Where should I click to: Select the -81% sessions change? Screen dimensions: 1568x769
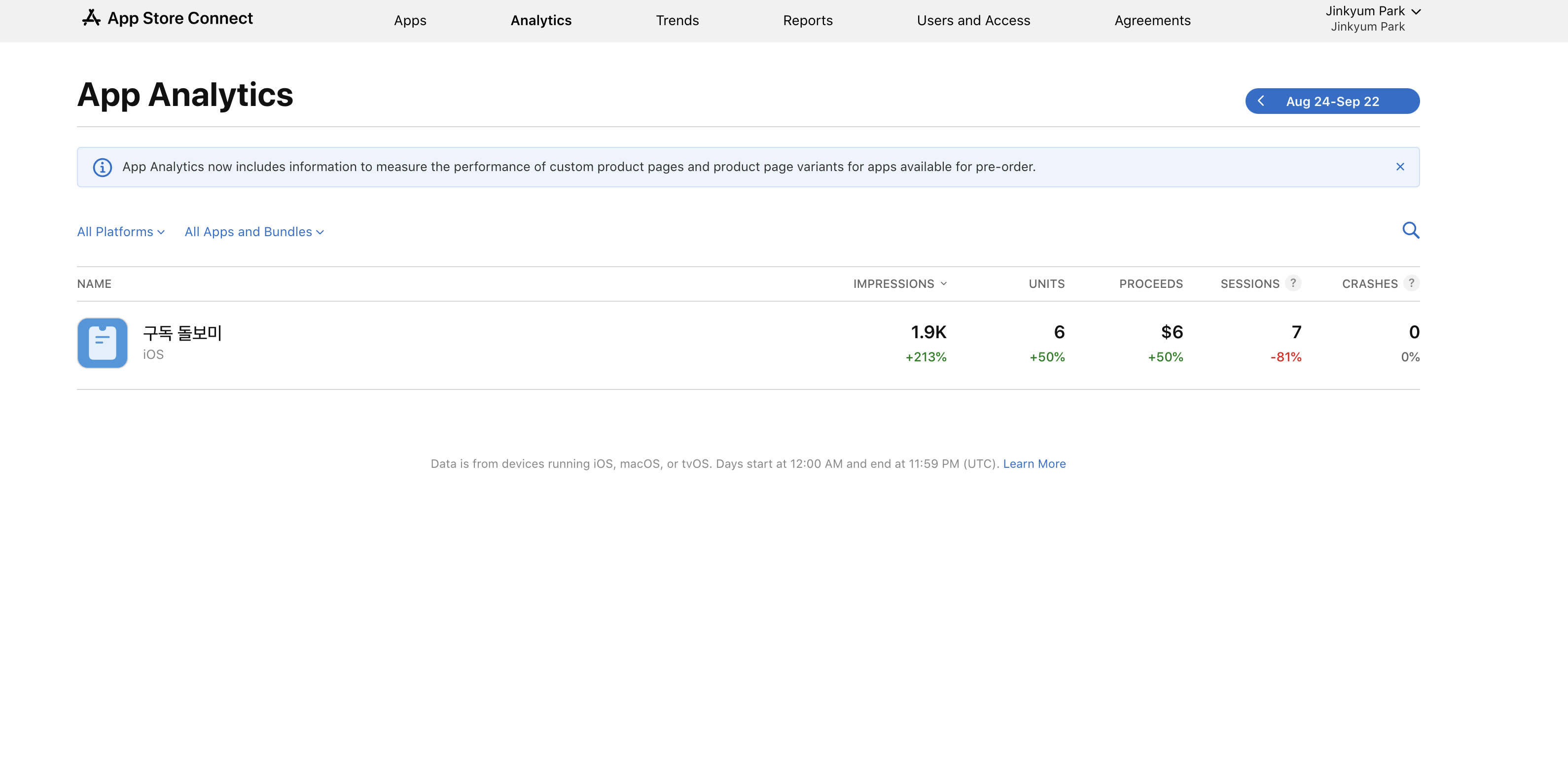click(x=1285, y=357)
